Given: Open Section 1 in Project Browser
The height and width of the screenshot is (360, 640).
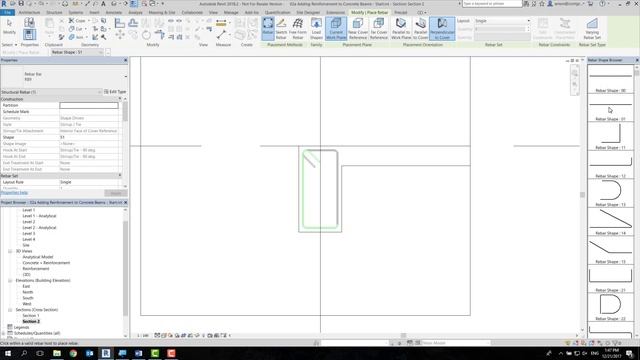Looking at the screenshot, I should 31,316.
